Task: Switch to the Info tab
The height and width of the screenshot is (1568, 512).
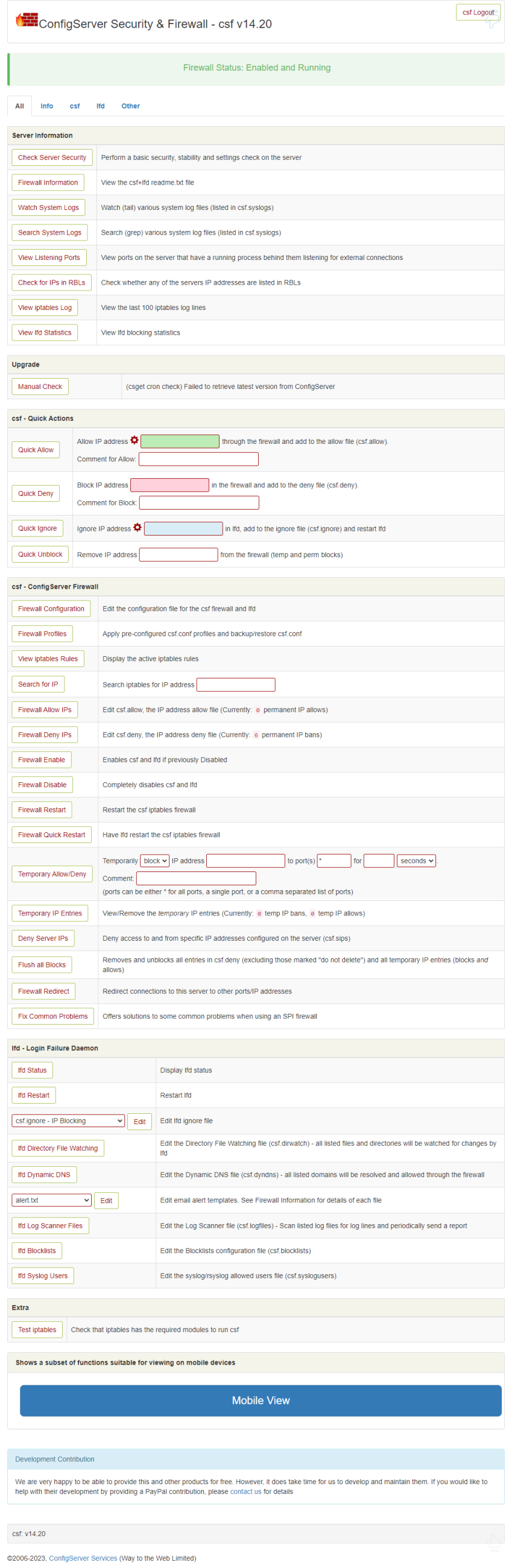Action: (47, 106)
